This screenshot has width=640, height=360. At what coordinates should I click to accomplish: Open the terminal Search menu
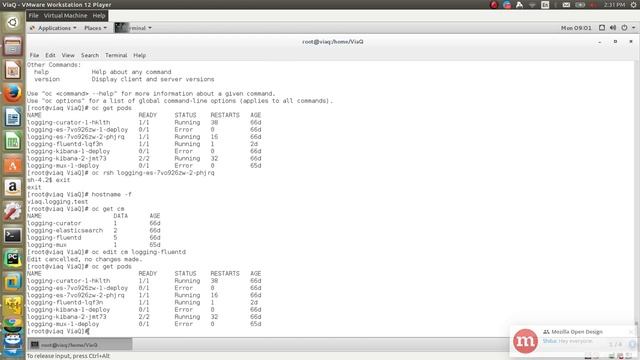pos(90,55)
